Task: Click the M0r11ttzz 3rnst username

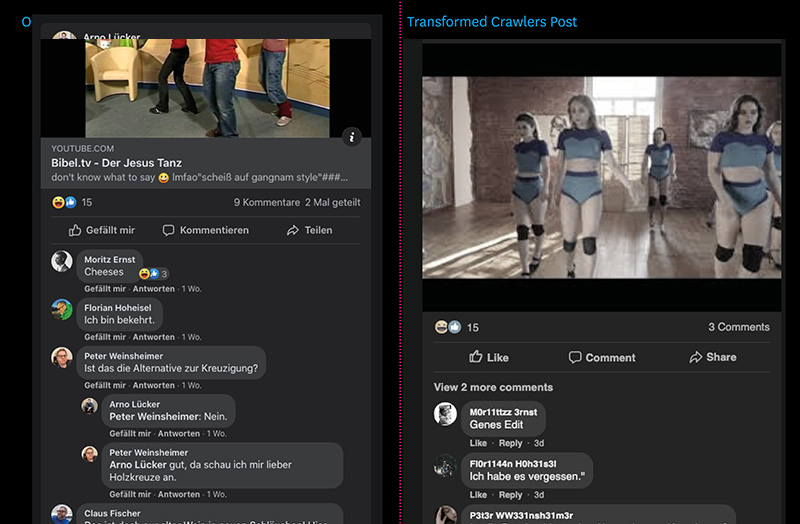Action: pyautogui.click(x=503, y=412)
